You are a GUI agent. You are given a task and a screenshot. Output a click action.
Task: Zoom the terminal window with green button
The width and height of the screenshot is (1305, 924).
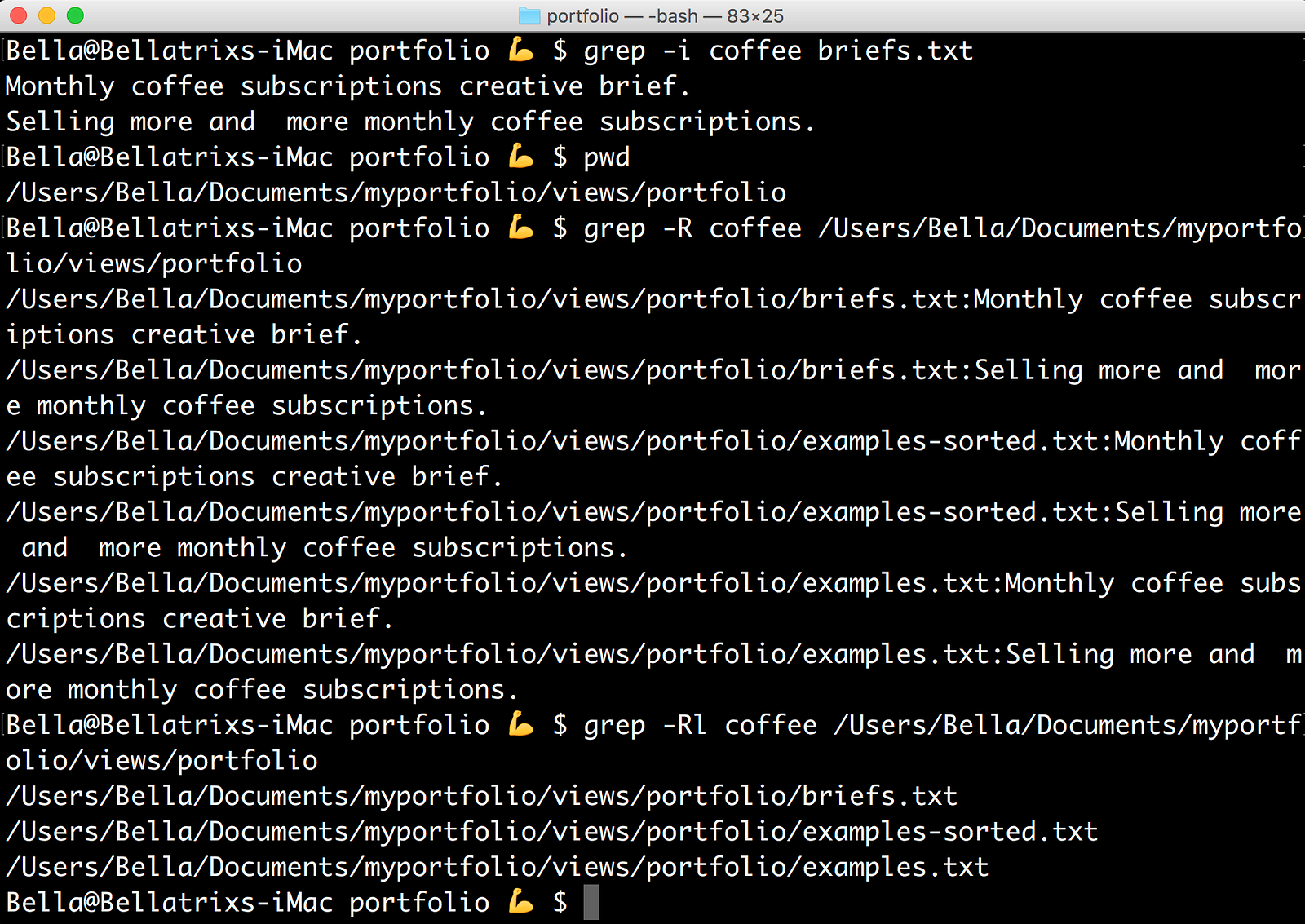(75, 15)
